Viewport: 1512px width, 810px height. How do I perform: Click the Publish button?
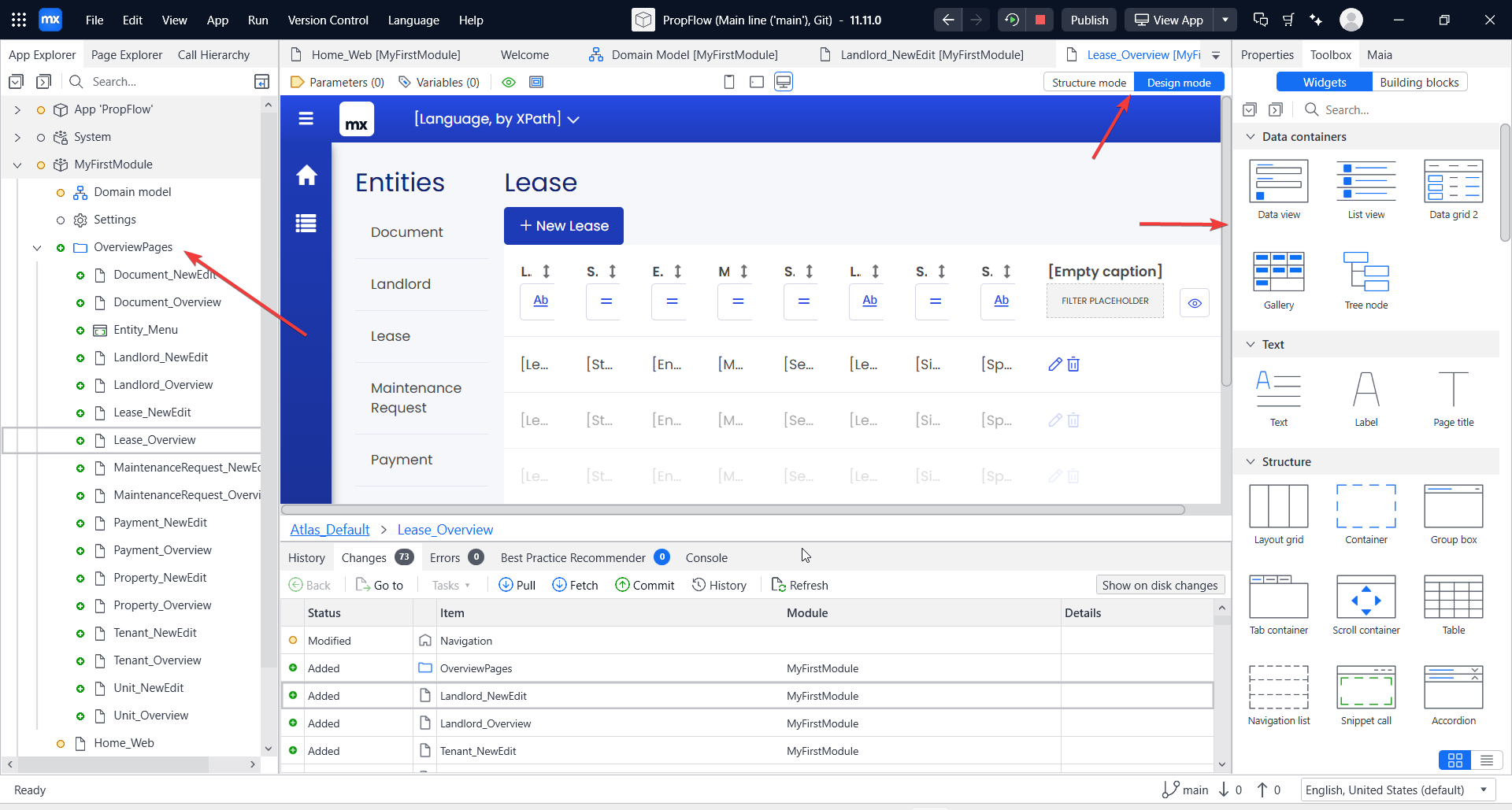coord(1089,20)
